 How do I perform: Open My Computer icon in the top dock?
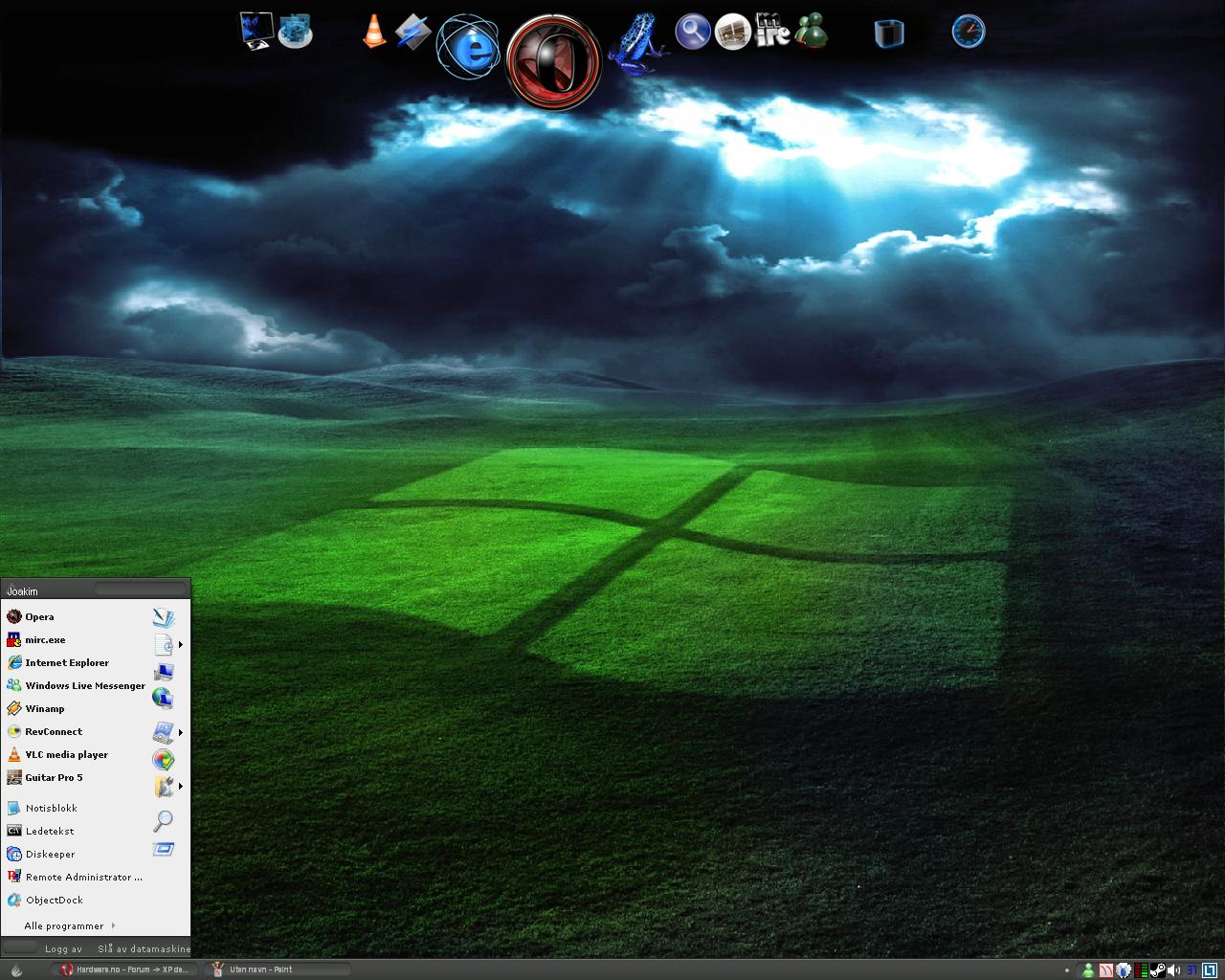tap(256, 31)
